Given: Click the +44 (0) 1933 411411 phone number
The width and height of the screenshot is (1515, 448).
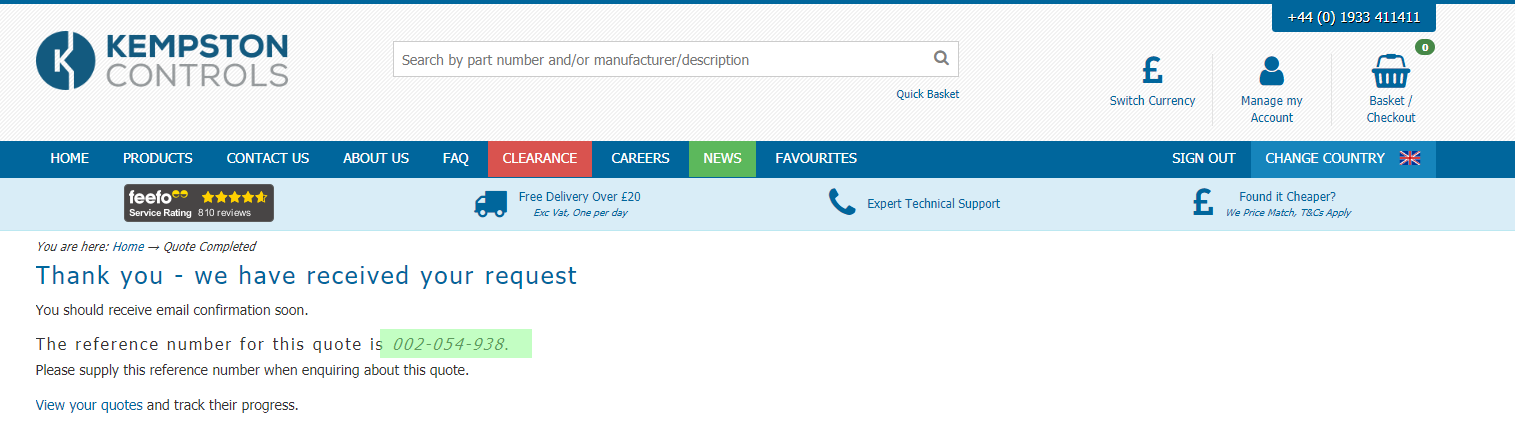Looking at the screenshot, I should [1354, 18].
